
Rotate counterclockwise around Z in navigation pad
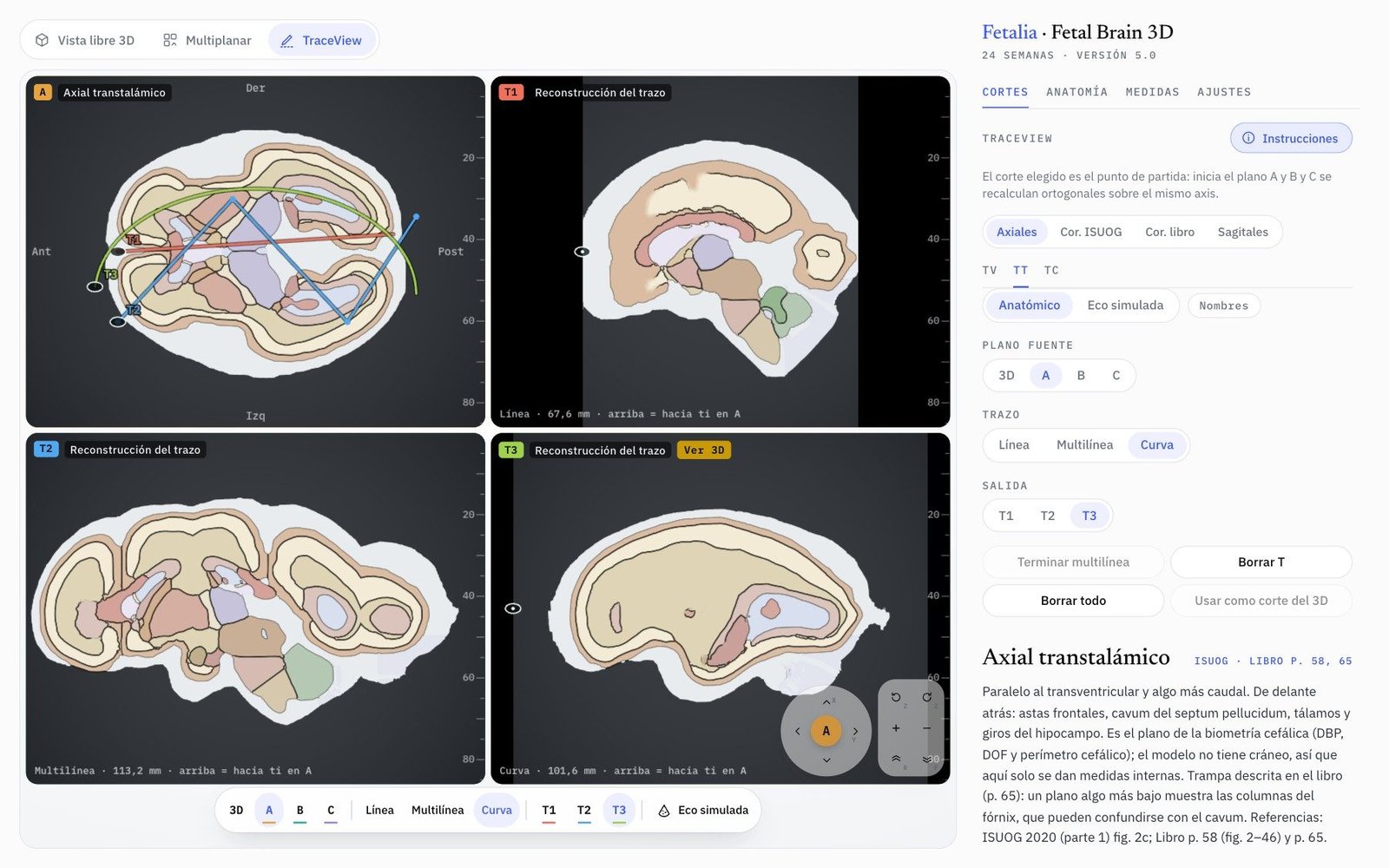pos(896,697)
